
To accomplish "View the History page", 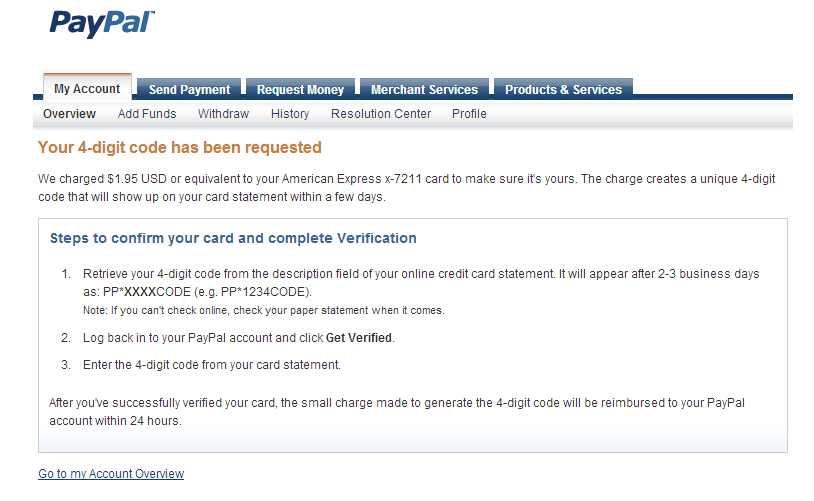I will 290,114.
